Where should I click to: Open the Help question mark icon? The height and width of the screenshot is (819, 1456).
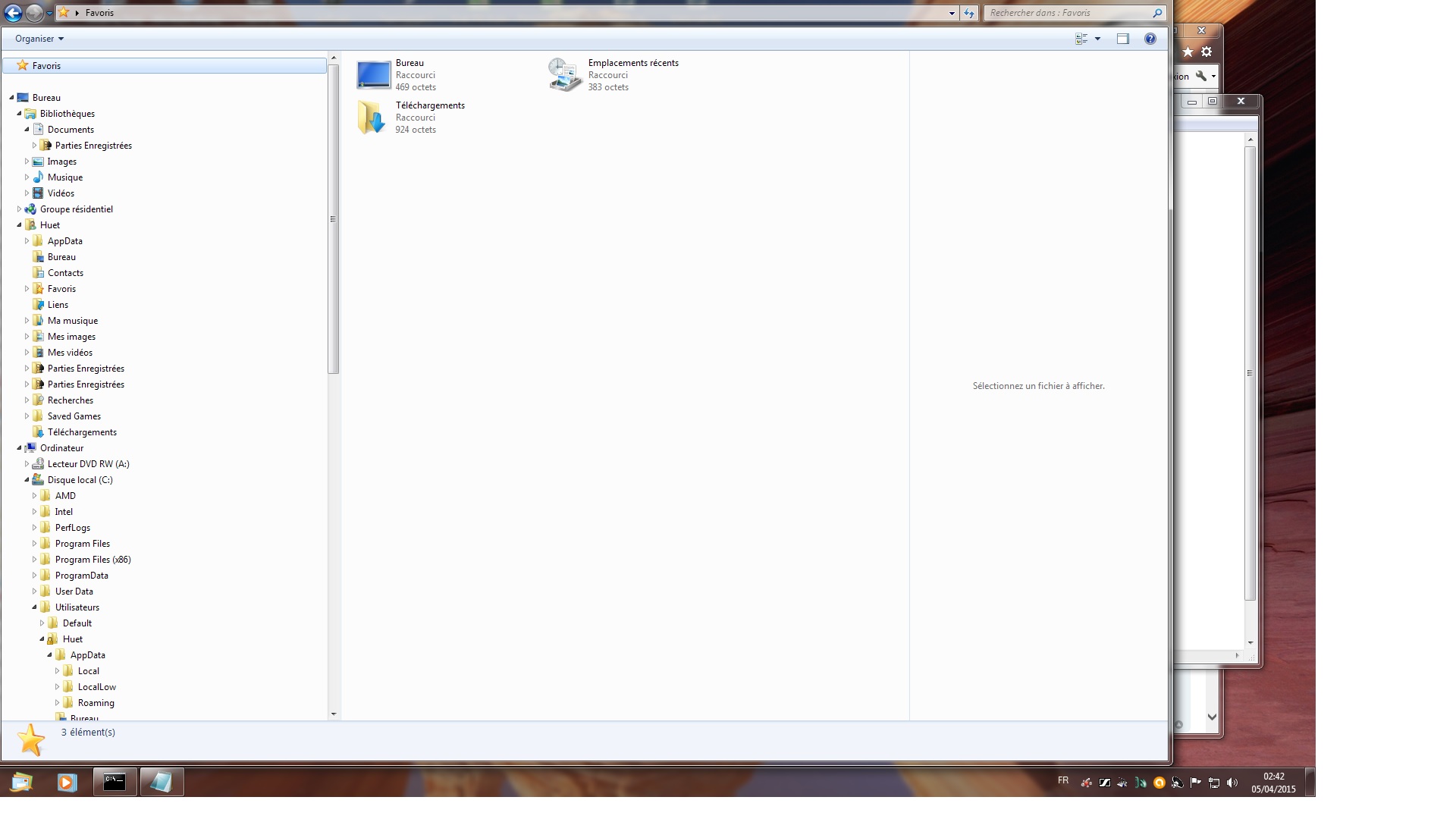tap(1150, 39)
